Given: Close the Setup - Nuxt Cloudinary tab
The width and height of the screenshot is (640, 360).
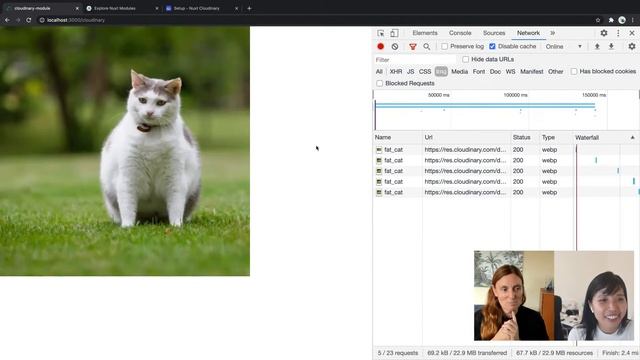Looking at the screenshot, I should 236,8.
